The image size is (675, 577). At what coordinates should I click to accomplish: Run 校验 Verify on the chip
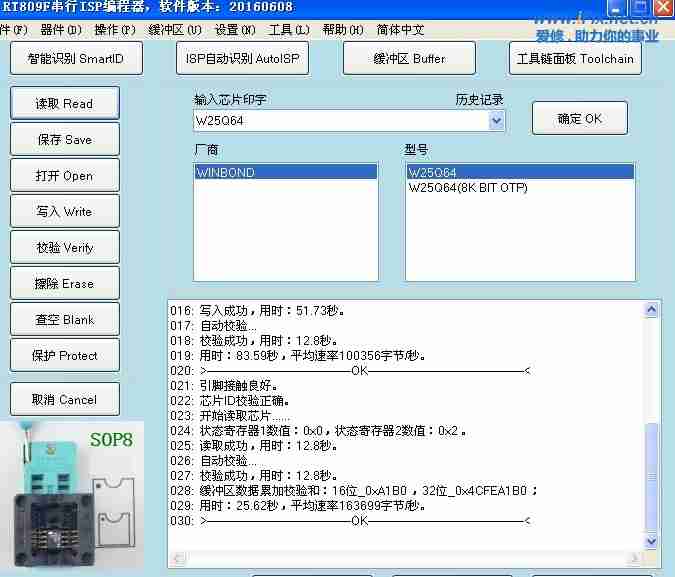(x=65, y=247)
